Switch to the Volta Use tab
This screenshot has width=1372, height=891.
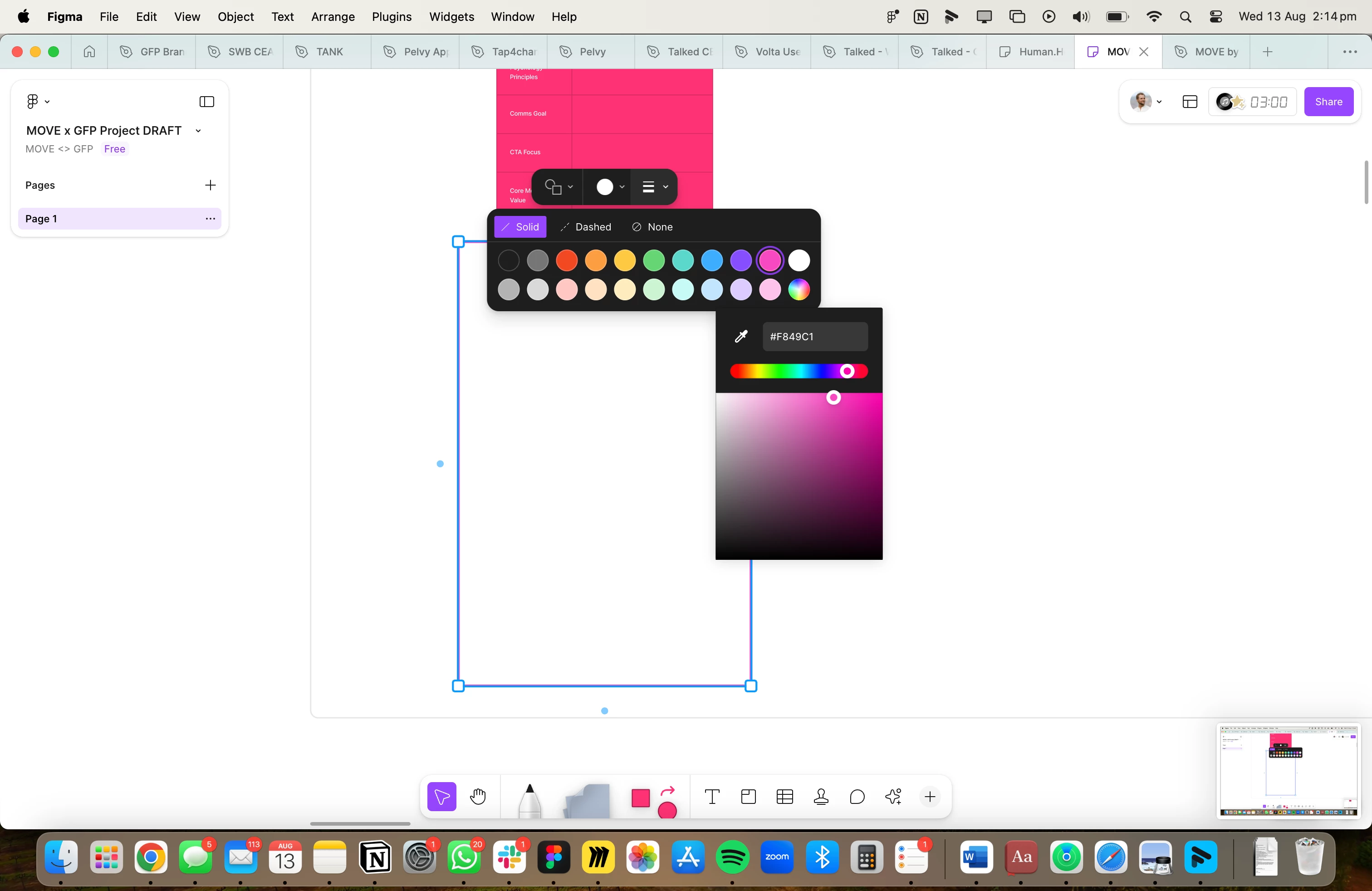[x=767, y=51]
